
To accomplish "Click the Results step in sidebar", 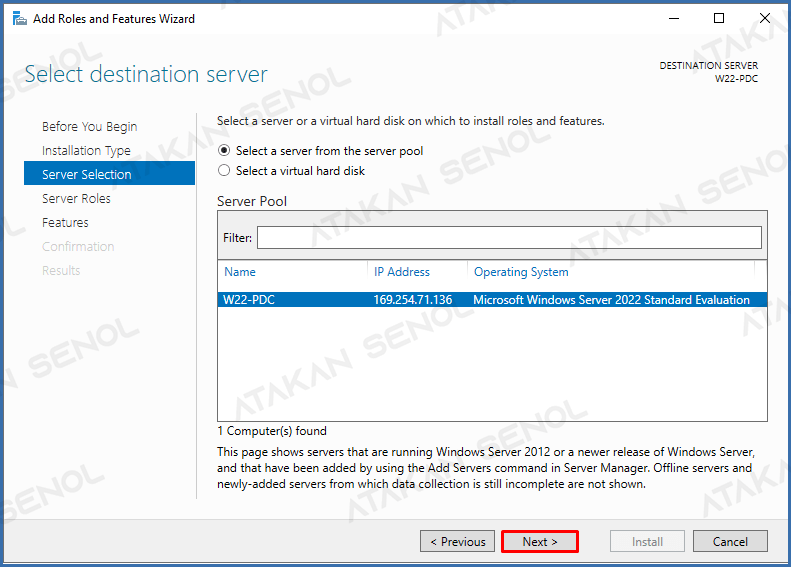I will [61, 270].
